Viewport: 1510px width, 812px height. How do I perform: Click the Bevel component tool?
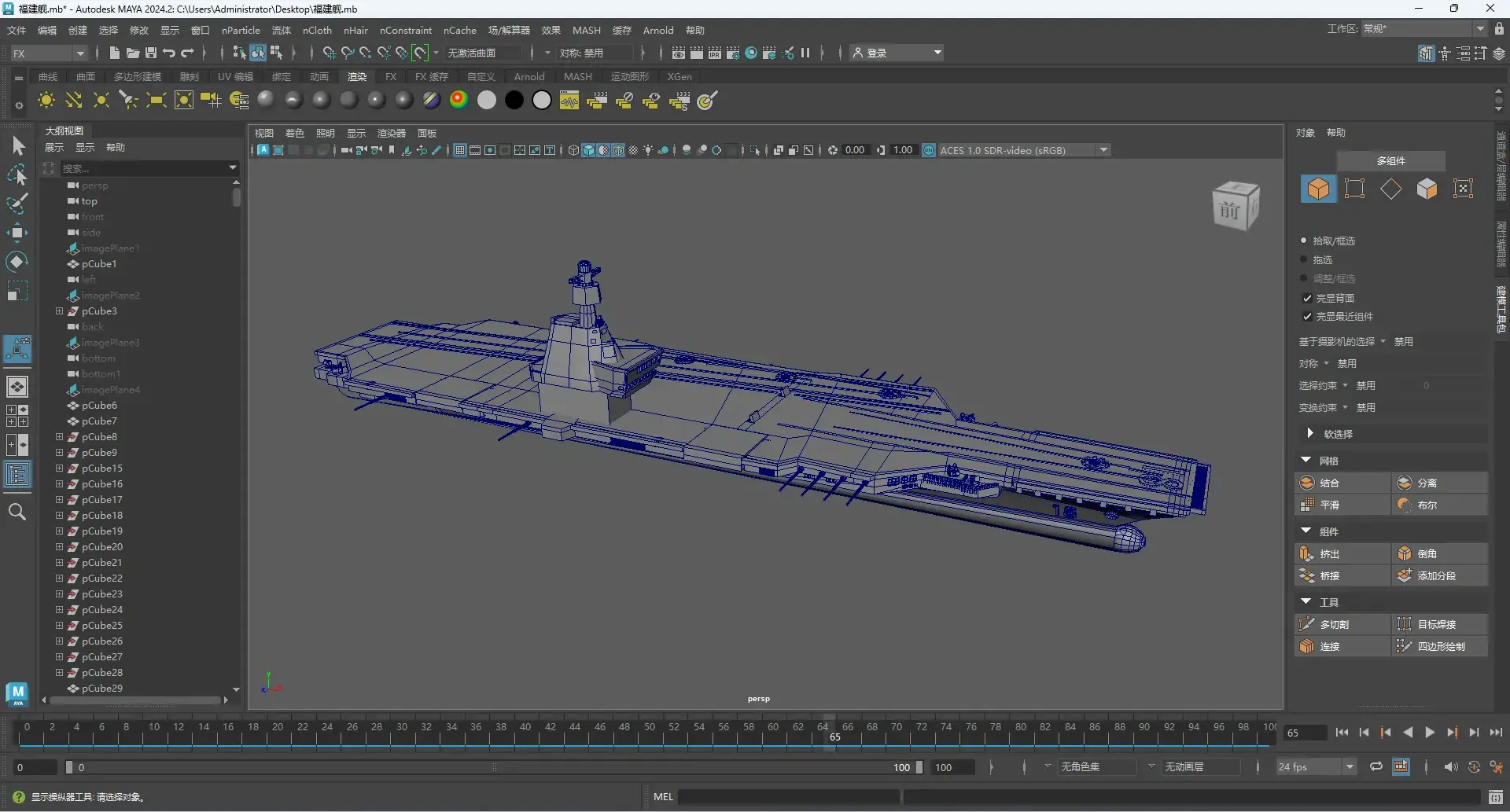point(1440,553)
